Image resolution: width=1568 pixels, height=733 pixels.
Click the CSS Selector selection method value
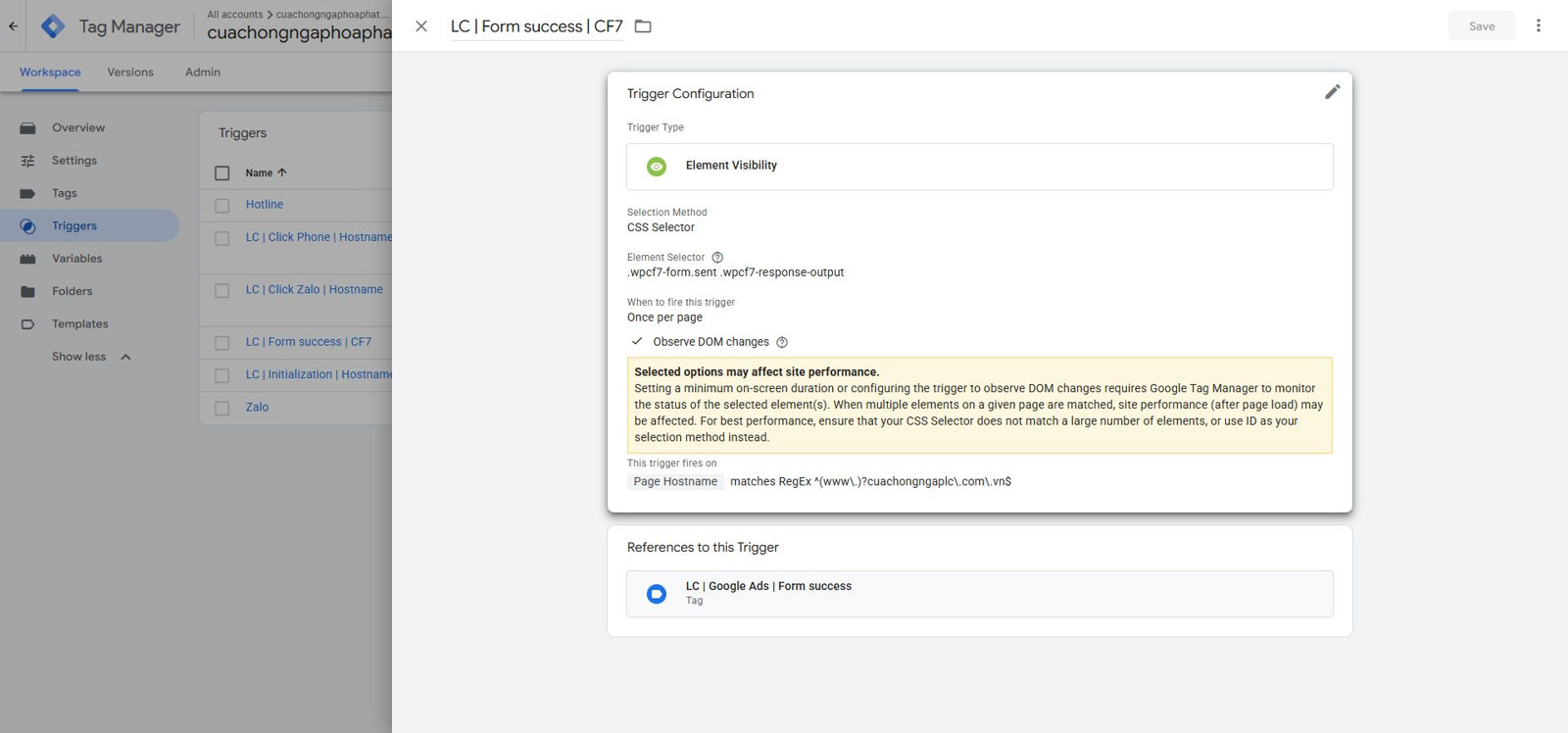(661, 227)
